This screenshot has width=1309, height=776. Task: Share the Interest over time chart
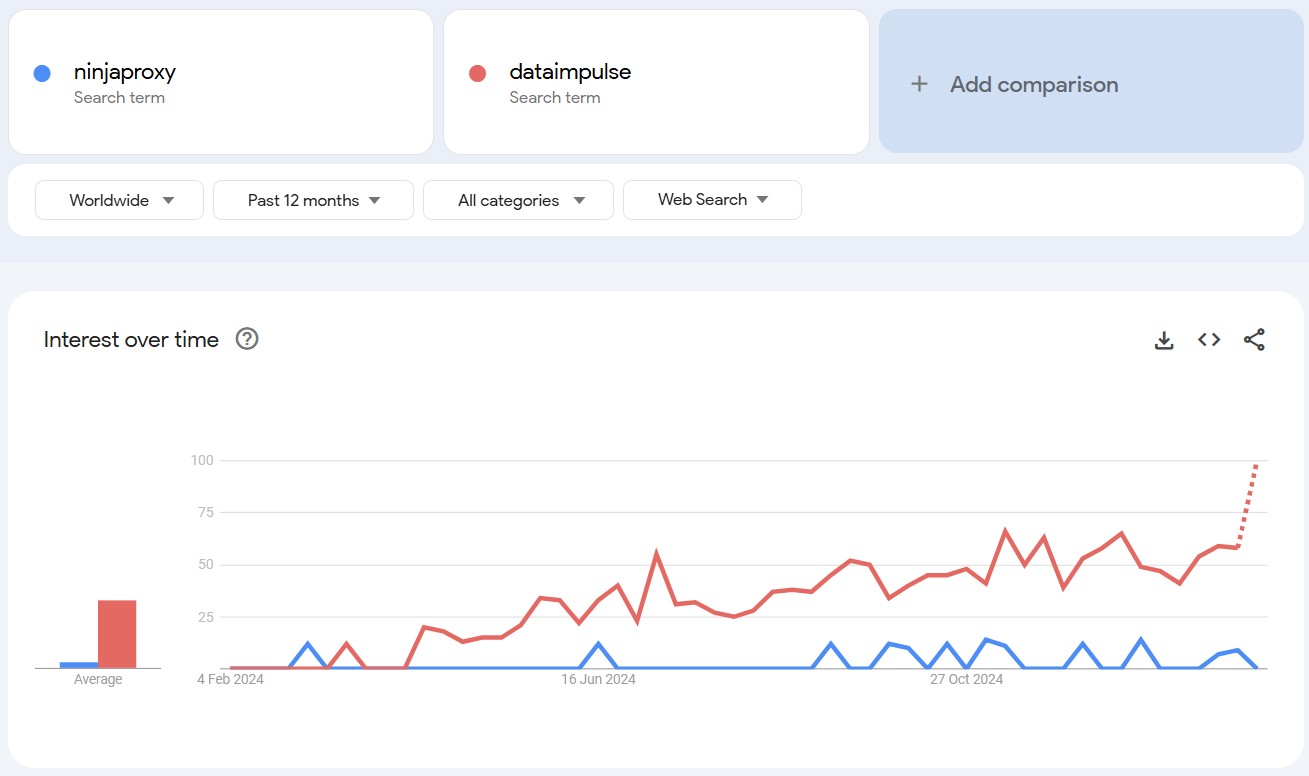pos(1254,340)
